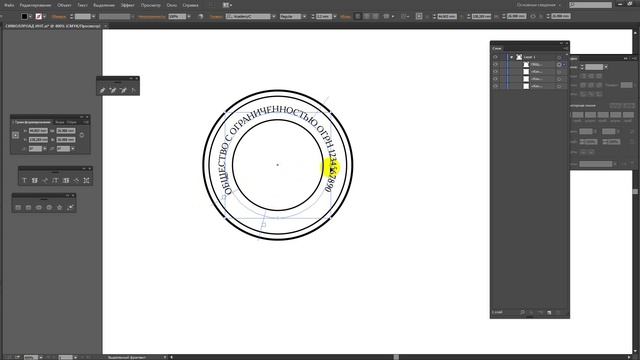The width and height of the screenshot is (640, 360).
Task: Open rotate angle dropdown in Transform panel
Action: 44,149
